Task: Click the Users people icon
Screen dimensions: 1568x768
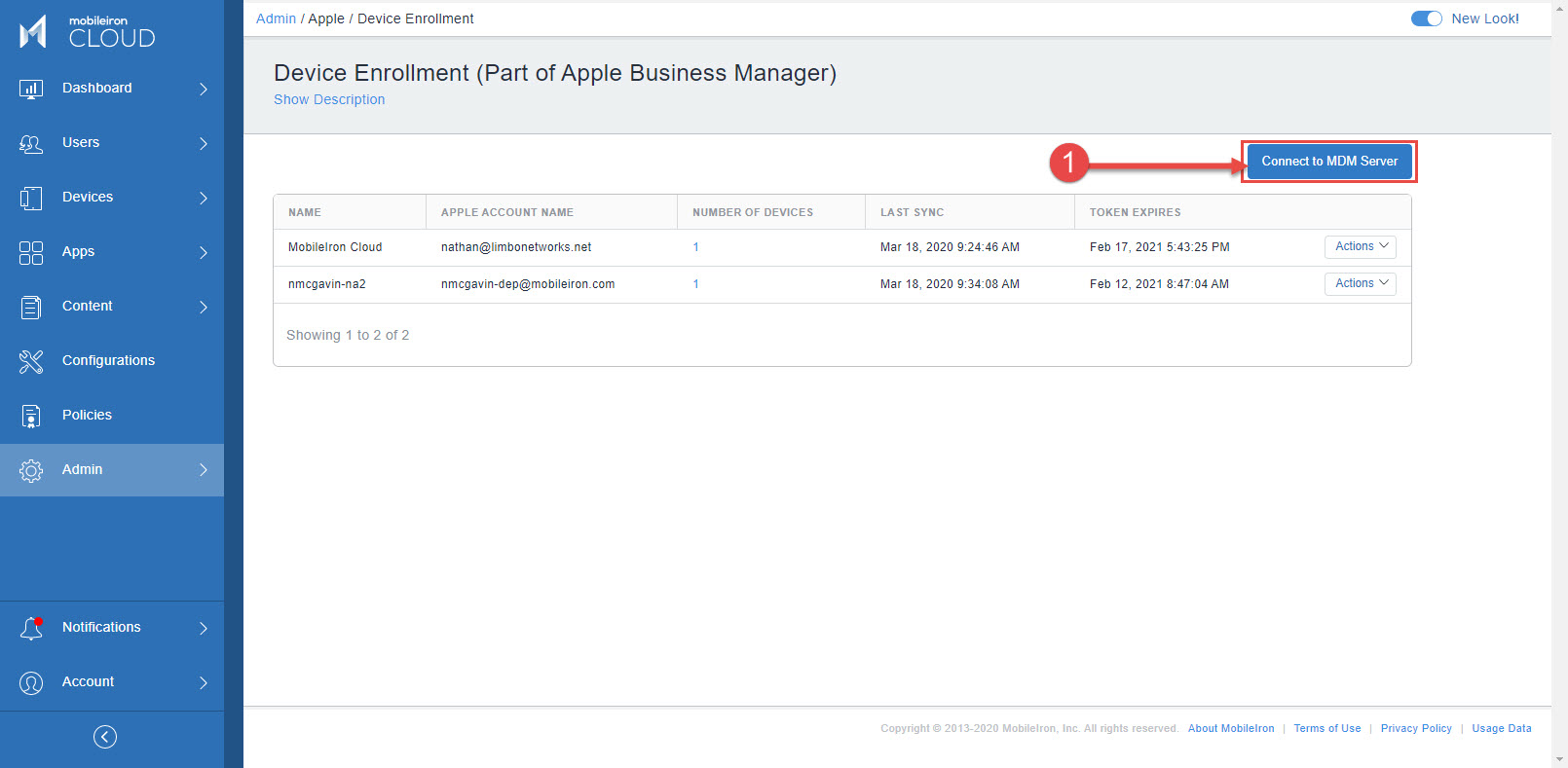Action: point(31,144)
